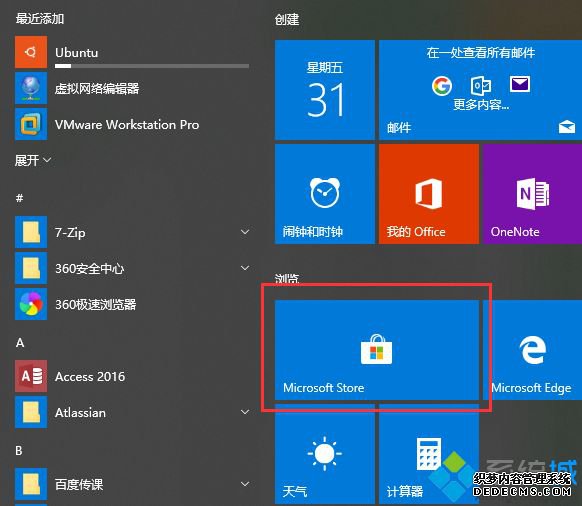Viewport: 582px width, 506px height.
Task: Click the 7-Zip folder icon
Action: coord(31,232)
